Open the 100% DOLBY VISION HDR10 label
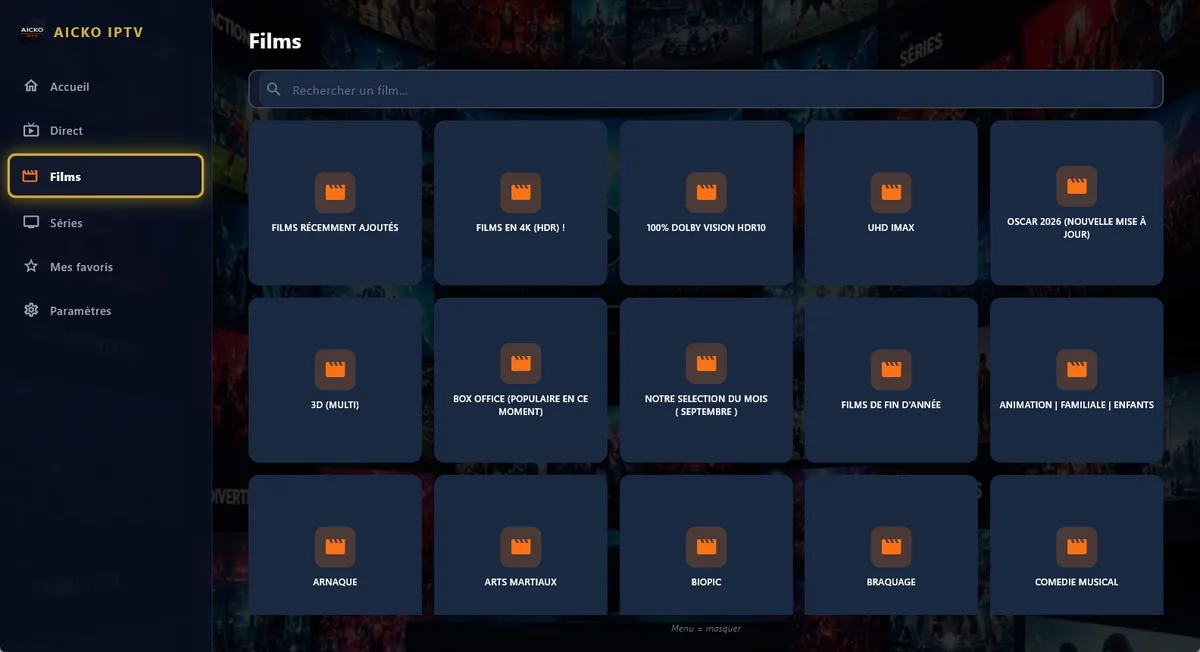 pyautogui.click(x=706, y=228)
